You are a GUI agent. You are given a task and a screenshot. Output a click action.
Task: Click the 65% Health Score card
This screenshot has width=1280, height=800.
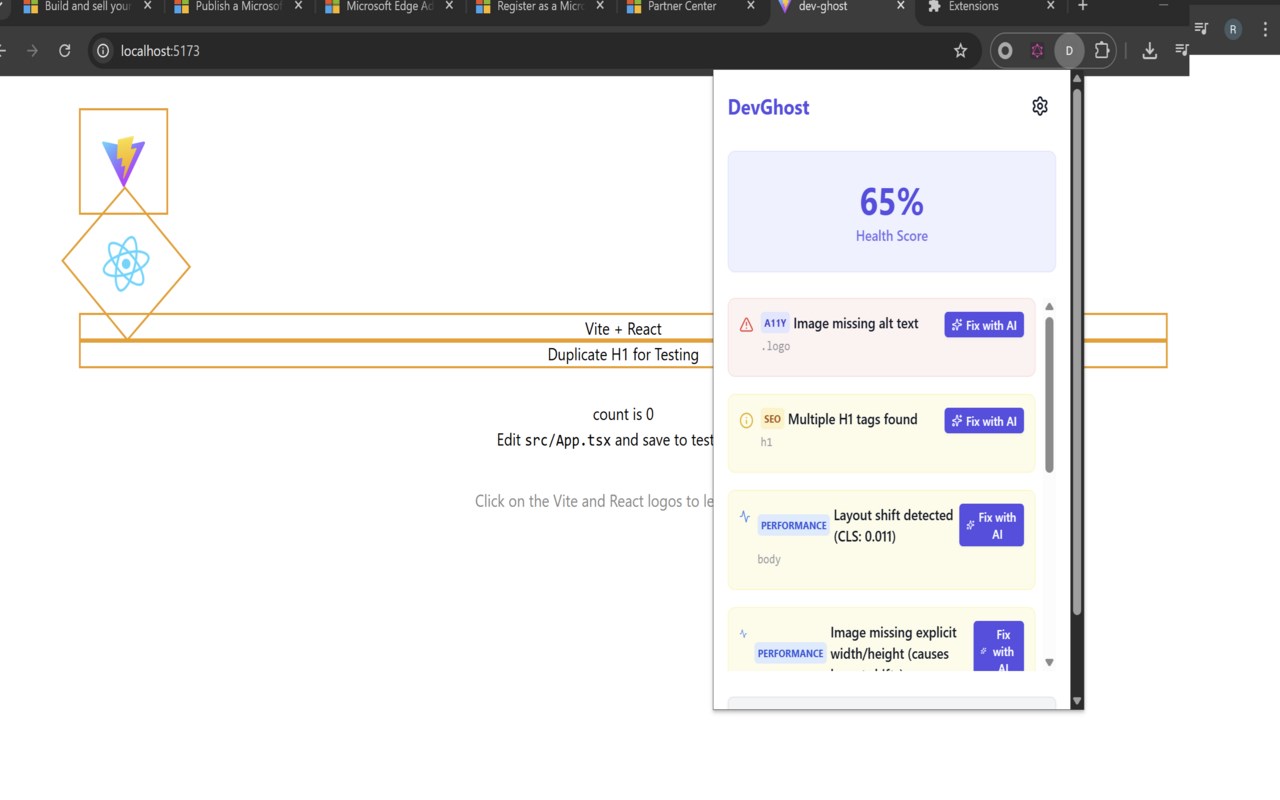click(892, 211)
